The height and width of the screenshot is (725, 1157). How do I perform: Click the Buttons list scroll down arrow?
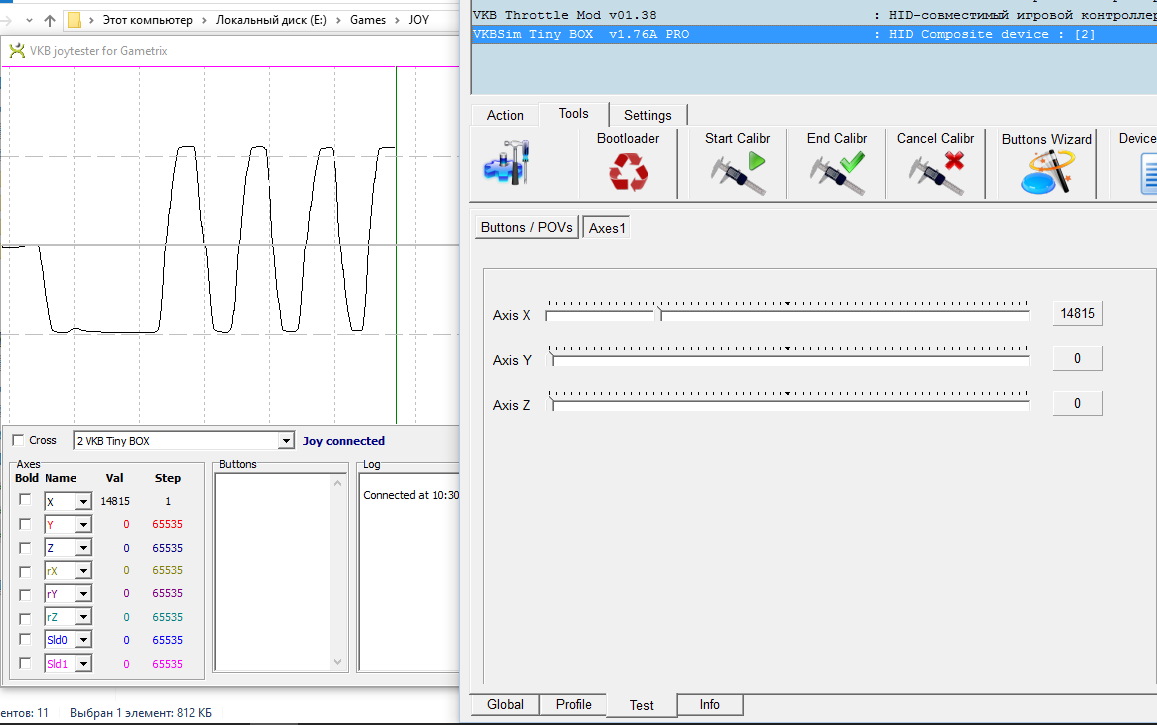coord(337,662)
